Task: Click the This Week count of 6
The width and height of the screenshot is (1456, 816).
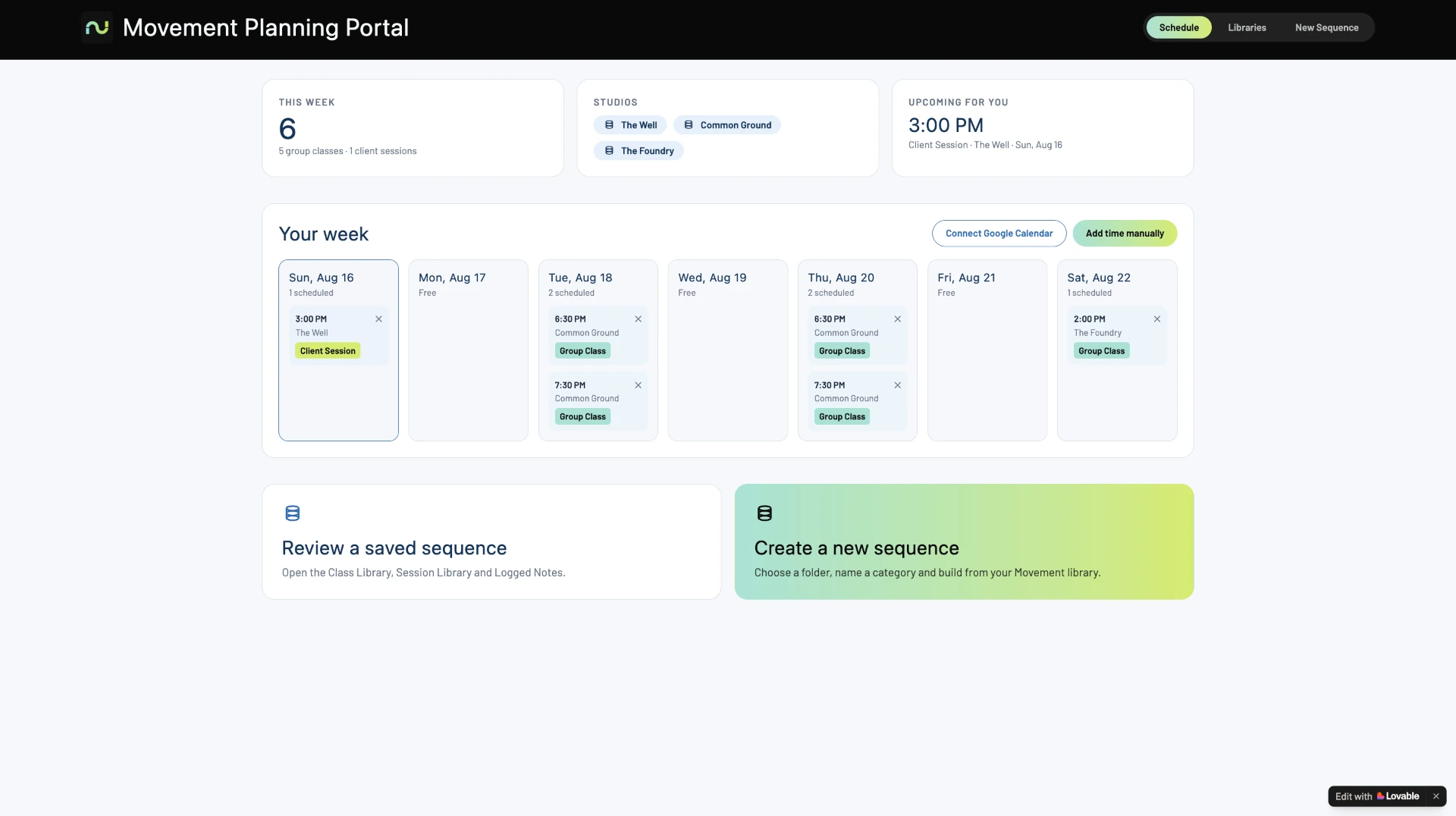Action: click(x=287, y=129)
